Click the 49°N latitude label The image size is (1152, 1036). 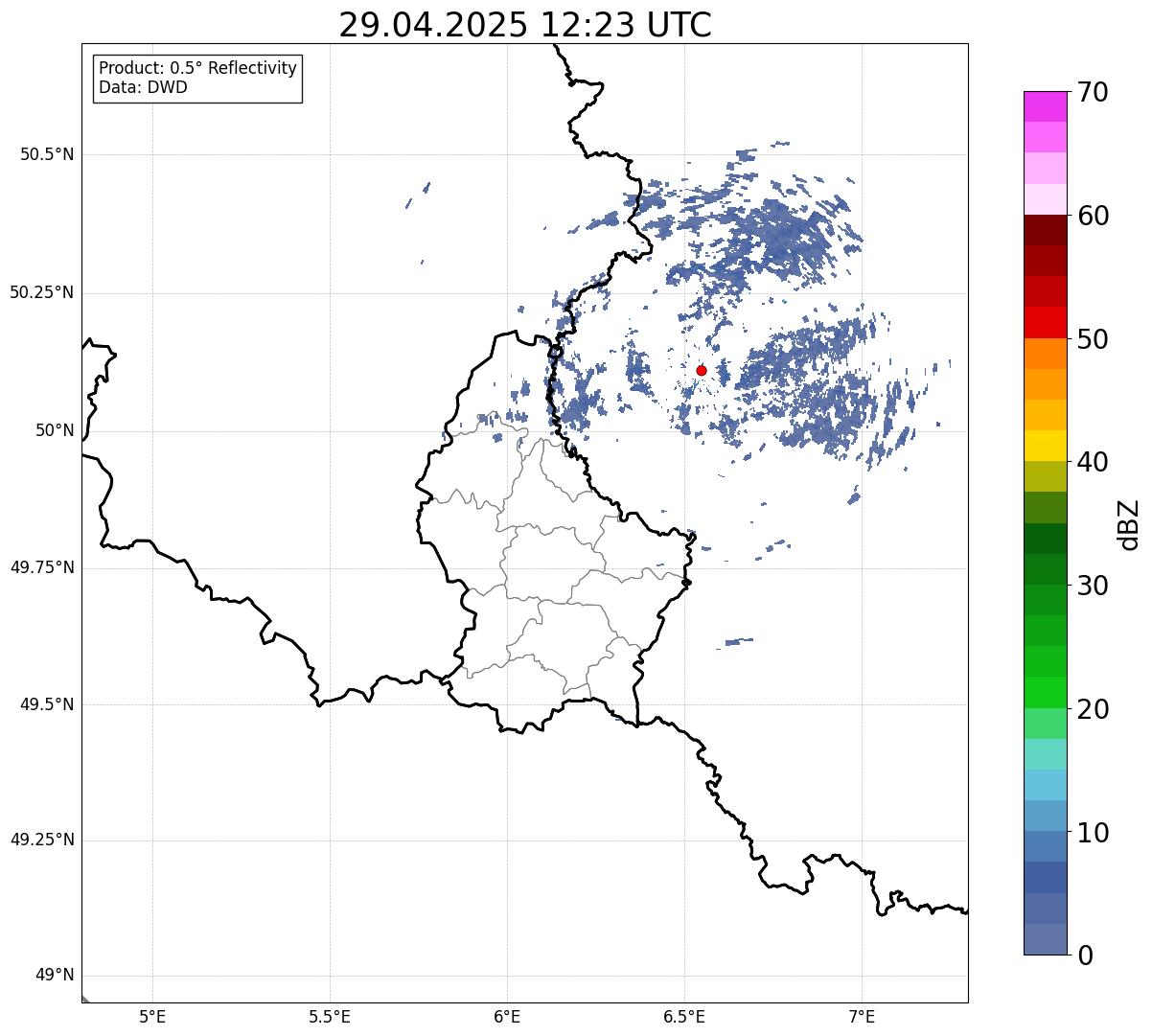[x=55, y=976]
